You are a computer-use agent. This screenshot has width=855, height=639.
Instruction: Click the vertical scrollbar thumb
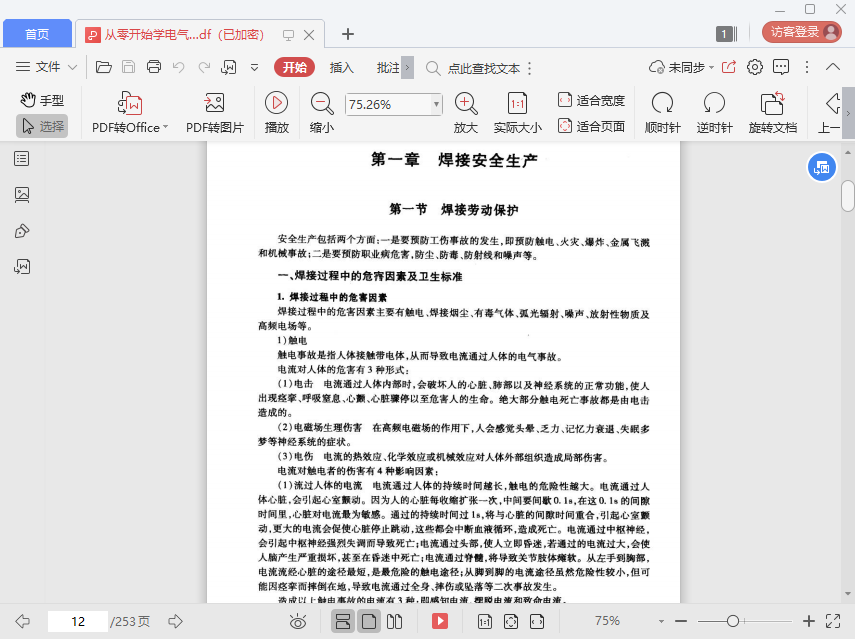[848, 195]
